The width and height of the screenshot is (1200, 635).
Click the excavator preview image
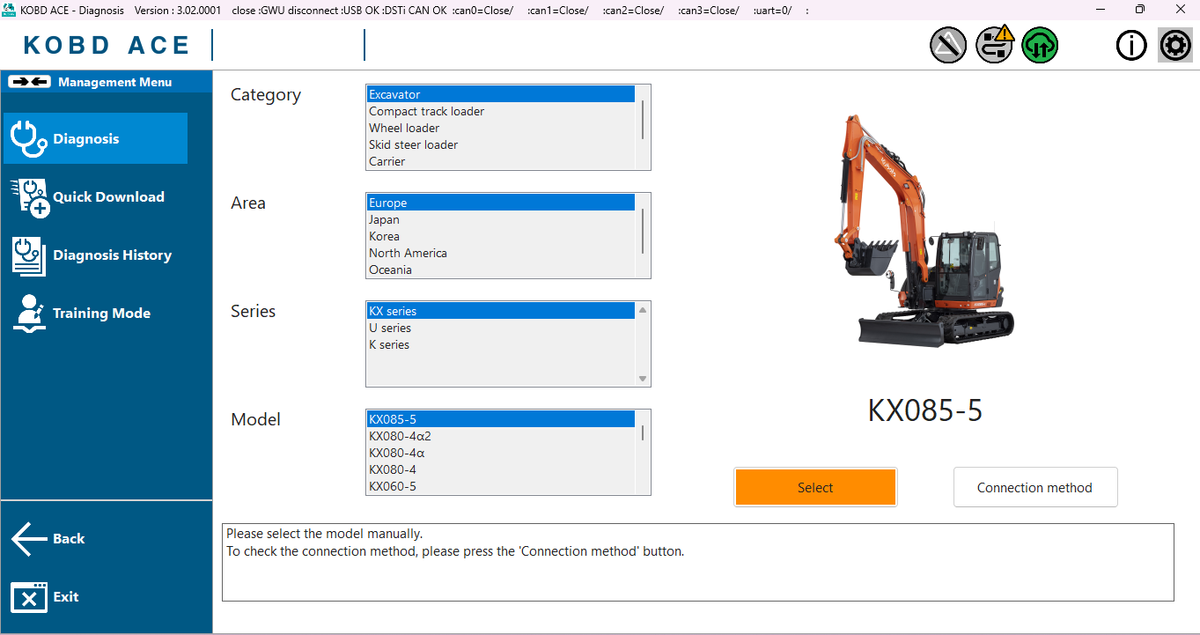click(x=925, y=231)
